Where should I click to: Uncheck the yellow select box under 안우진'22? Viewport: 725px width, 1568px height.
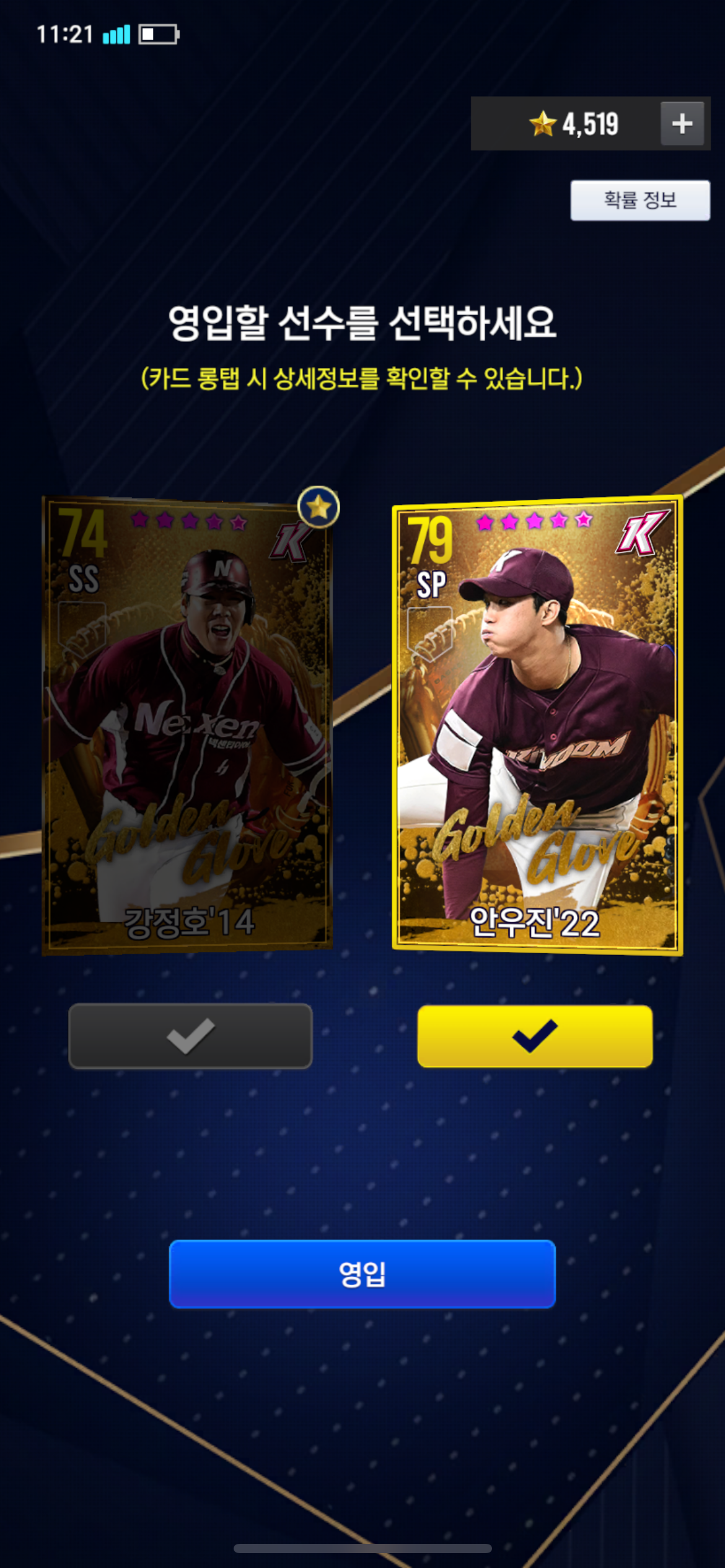point(535,1035)
